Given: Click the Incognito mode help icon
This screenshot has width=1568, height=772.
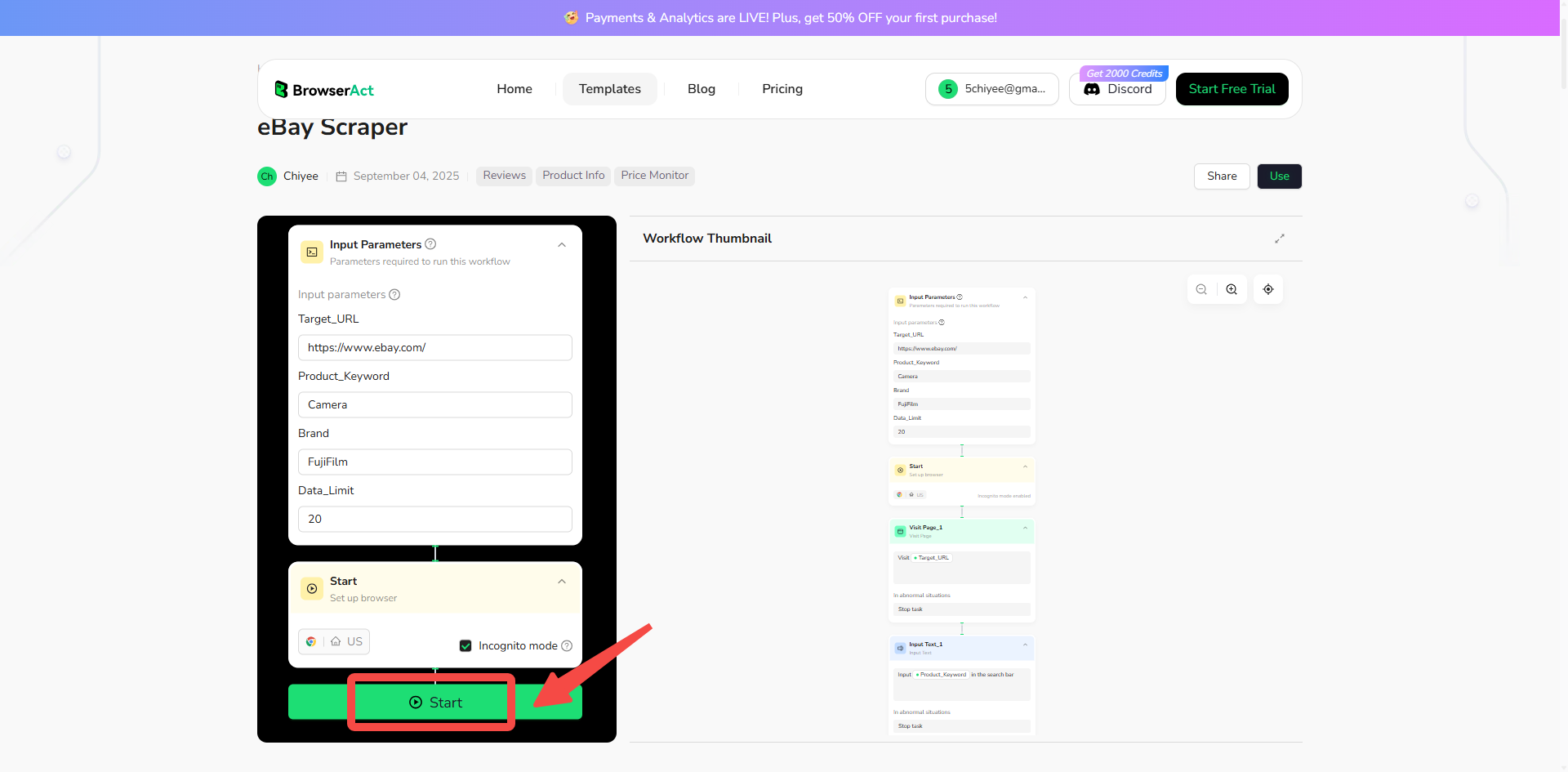Looking at the screenshot, I should (567, 646).
